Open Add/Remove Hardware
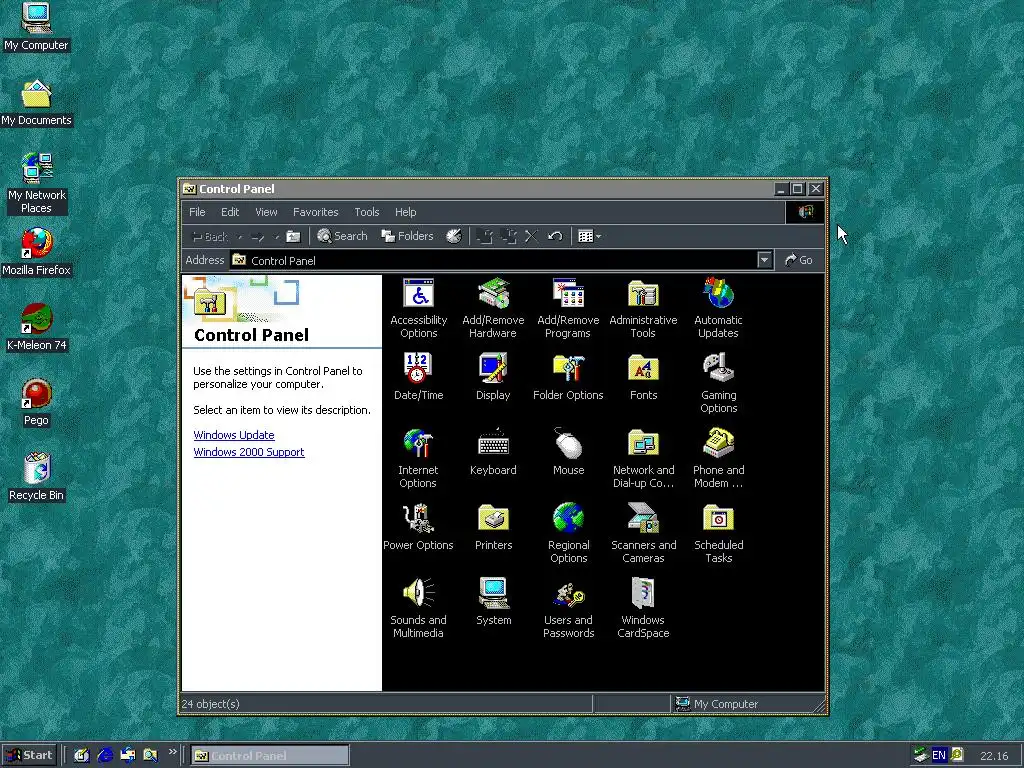 click(x=493, y=308)
